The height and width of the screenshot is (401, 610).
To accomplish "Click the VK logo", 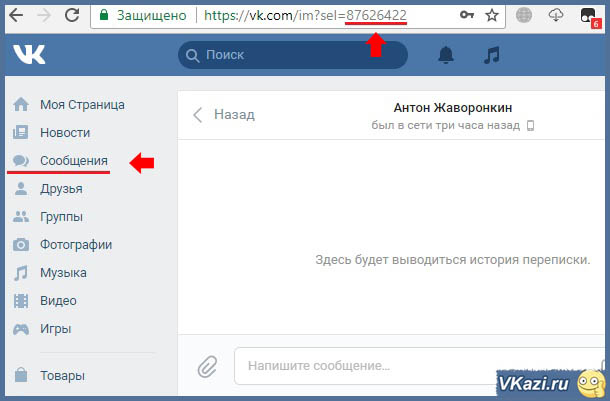I will point(29,54).
